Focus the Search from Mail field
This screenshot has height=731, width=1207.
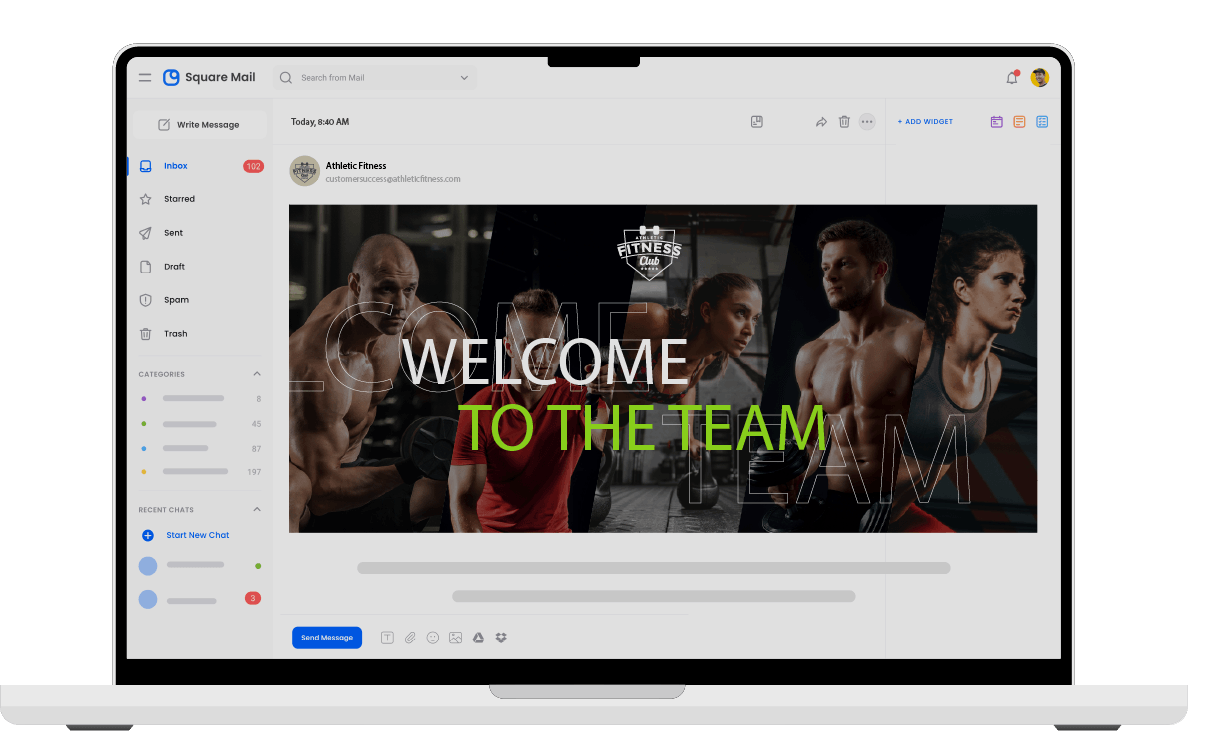pos(375,78)
